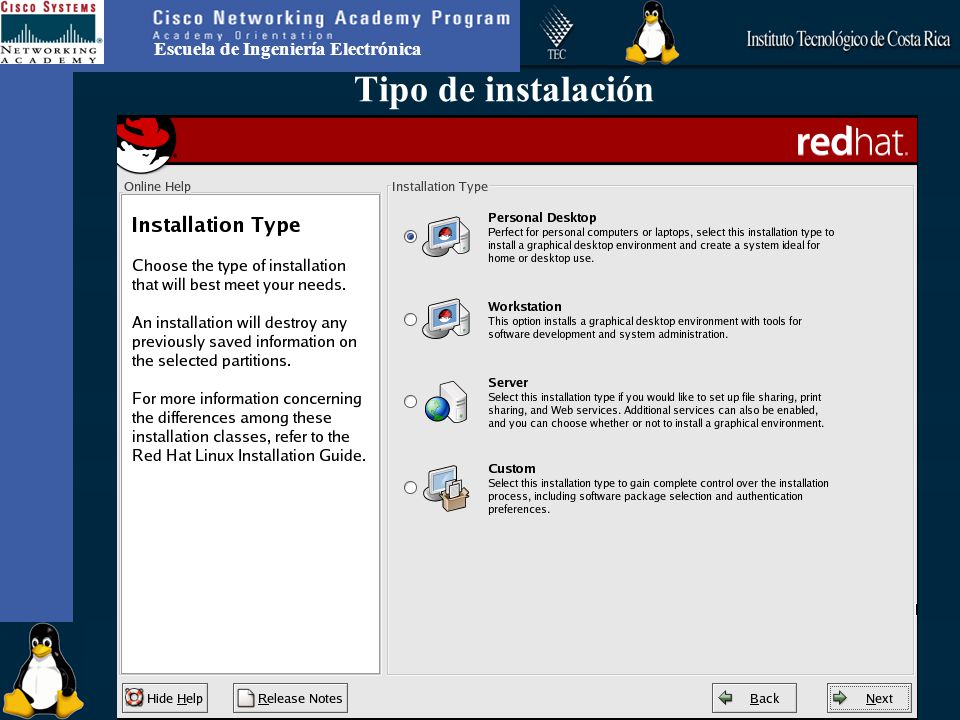The image size is (960, 720).
Task: Click the Red Hat shadowman logo
Action: 146,144
